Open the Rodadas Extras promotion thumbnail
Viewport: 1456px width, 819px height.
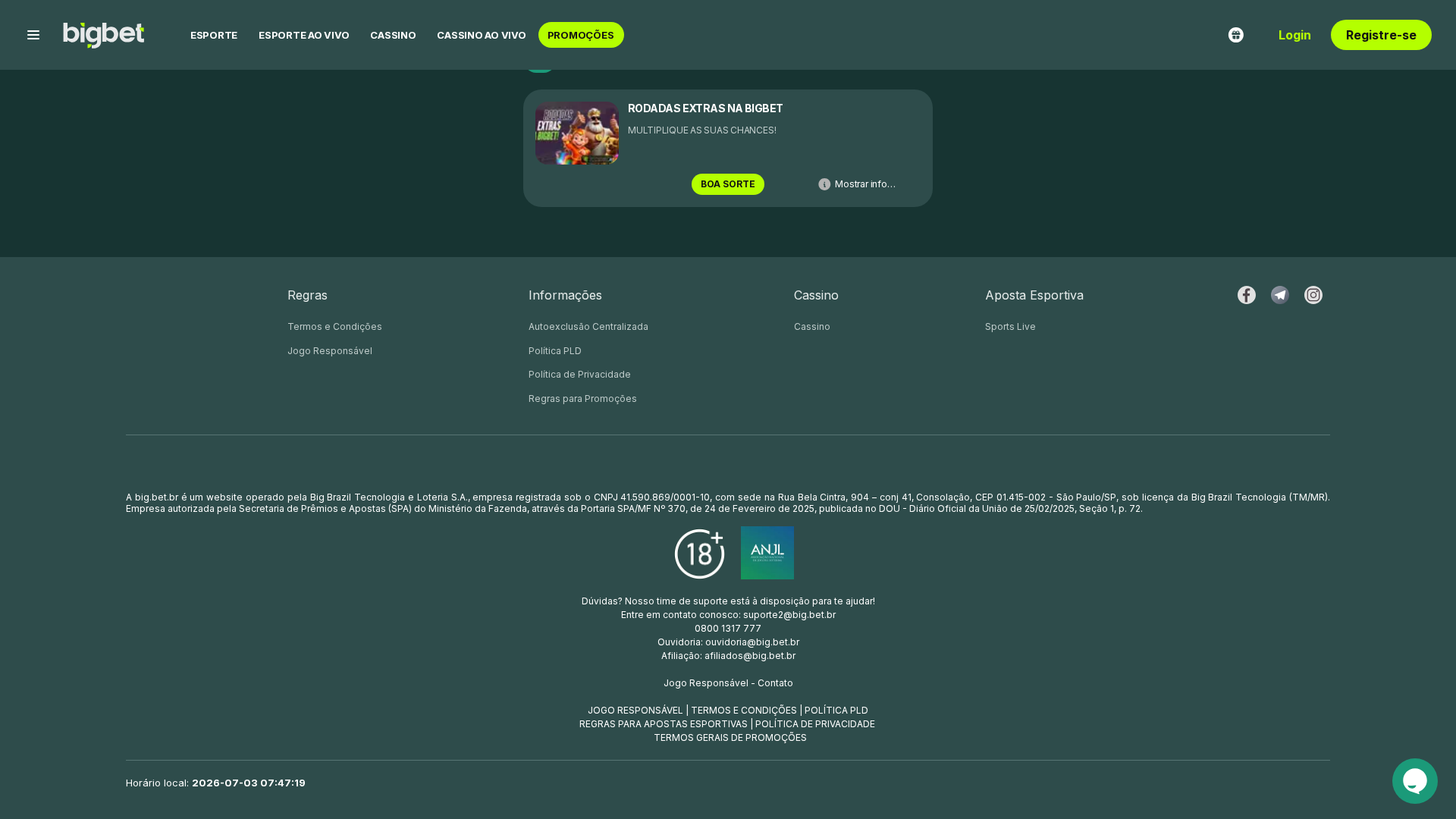click(x=577, y=133)
